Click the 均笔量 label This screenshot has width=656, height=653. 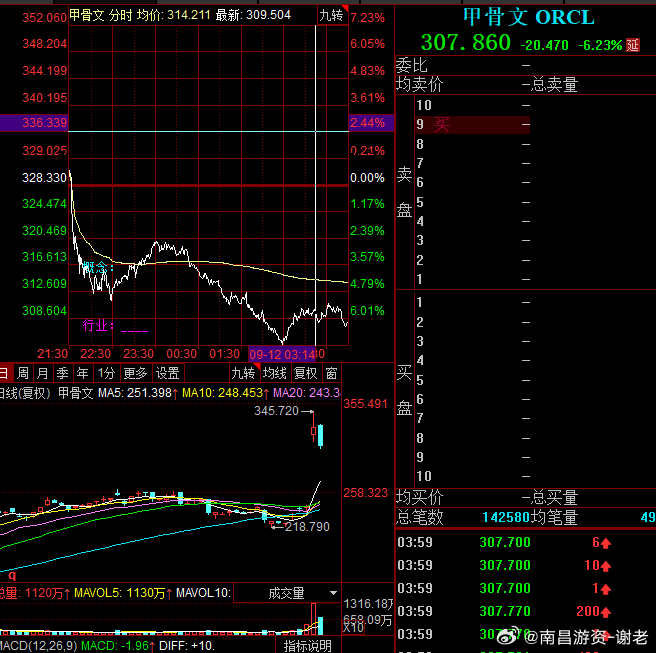(x=554, y=517)
